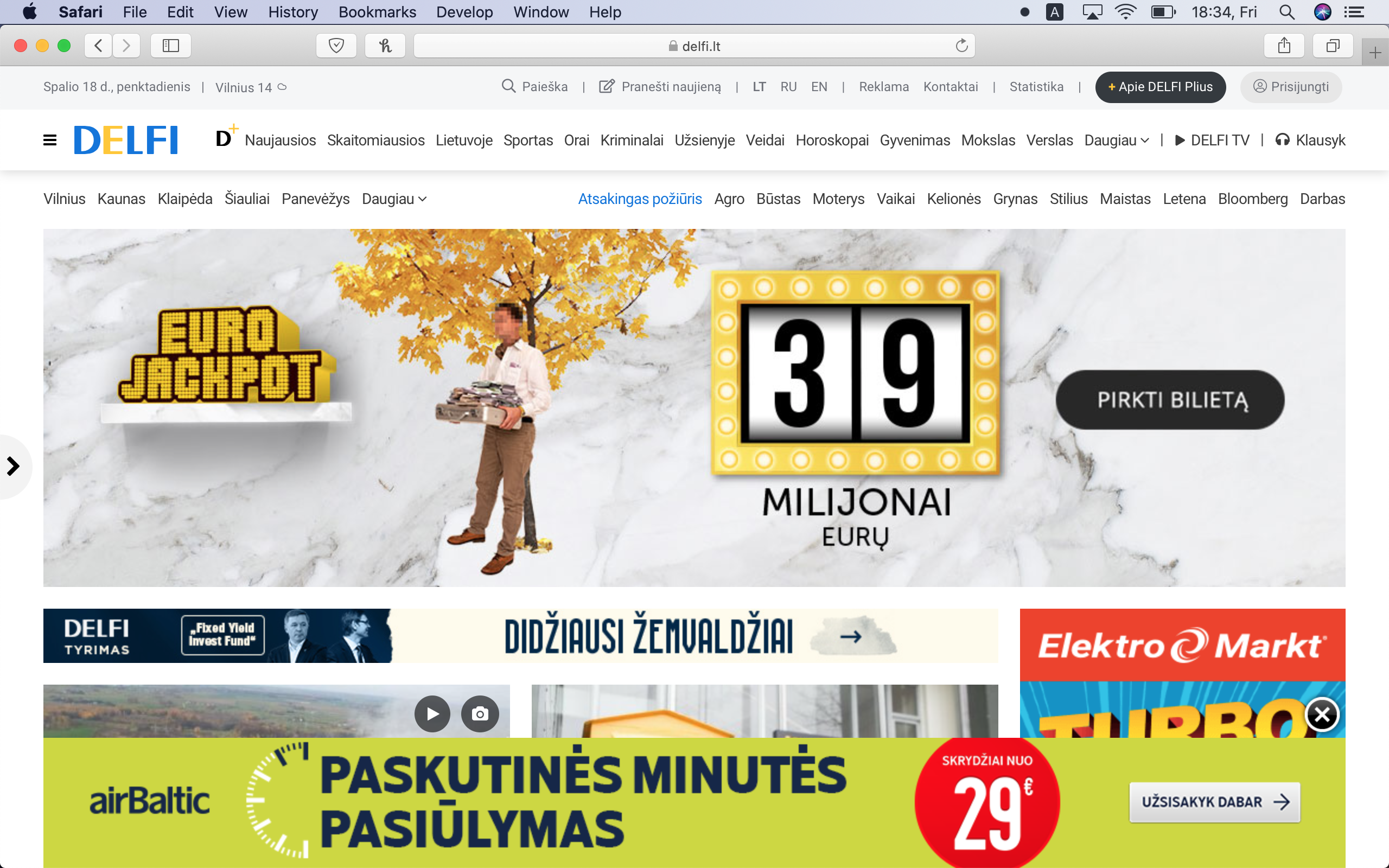Switch site language to EN
Viewport: 1389px width, 868px height.
click(819, 87)
